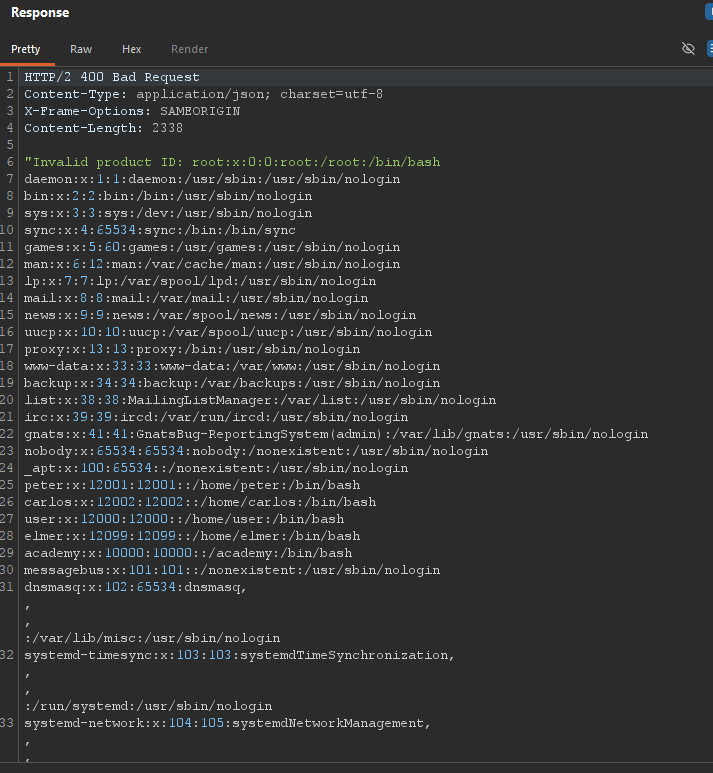Screen dimensions: 713x773
Task: Click the systemd-network:x:104:105 entry
Action: click(x=228, y=723)
